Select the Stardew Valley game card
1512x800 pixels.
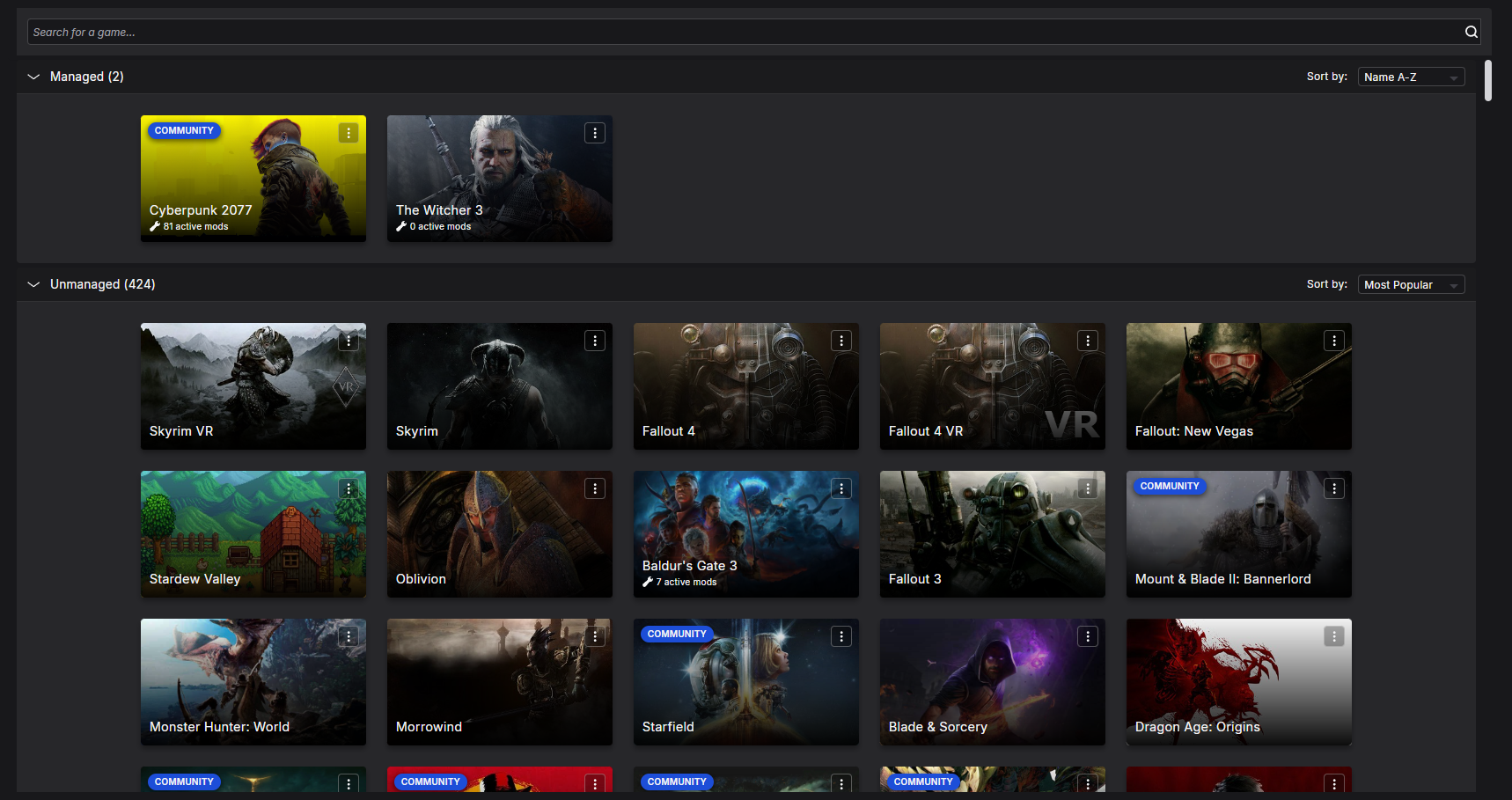click(253, 534)
